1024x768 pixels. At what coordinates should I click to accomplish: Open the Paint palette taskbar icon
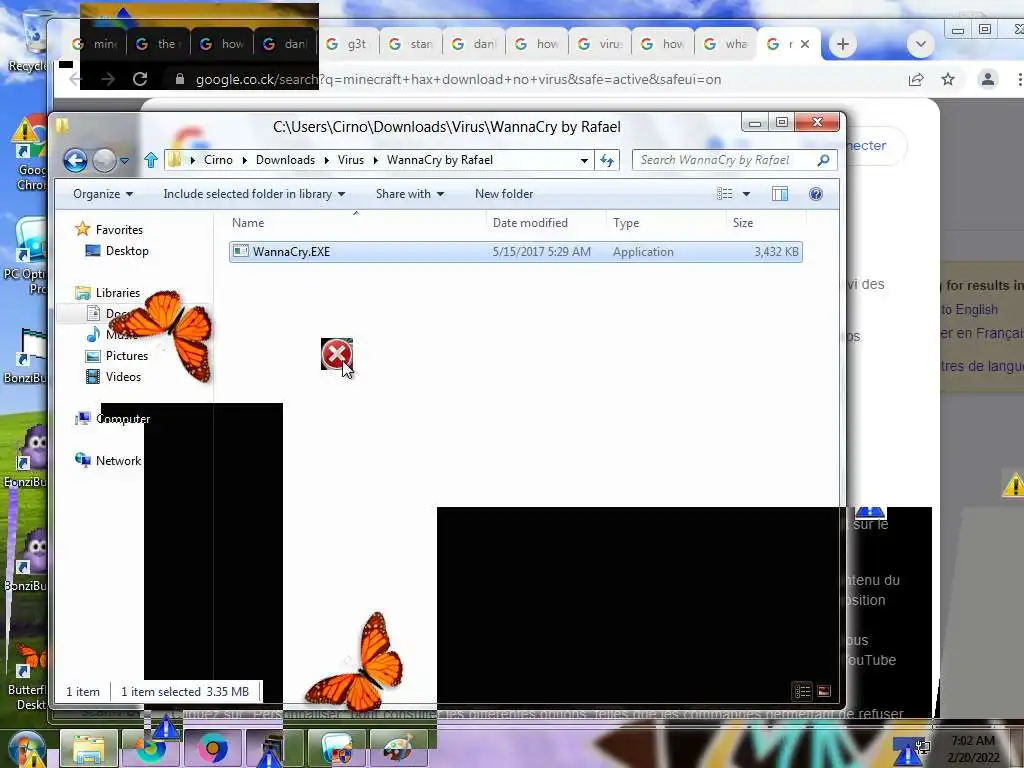(x=398, y=748)
